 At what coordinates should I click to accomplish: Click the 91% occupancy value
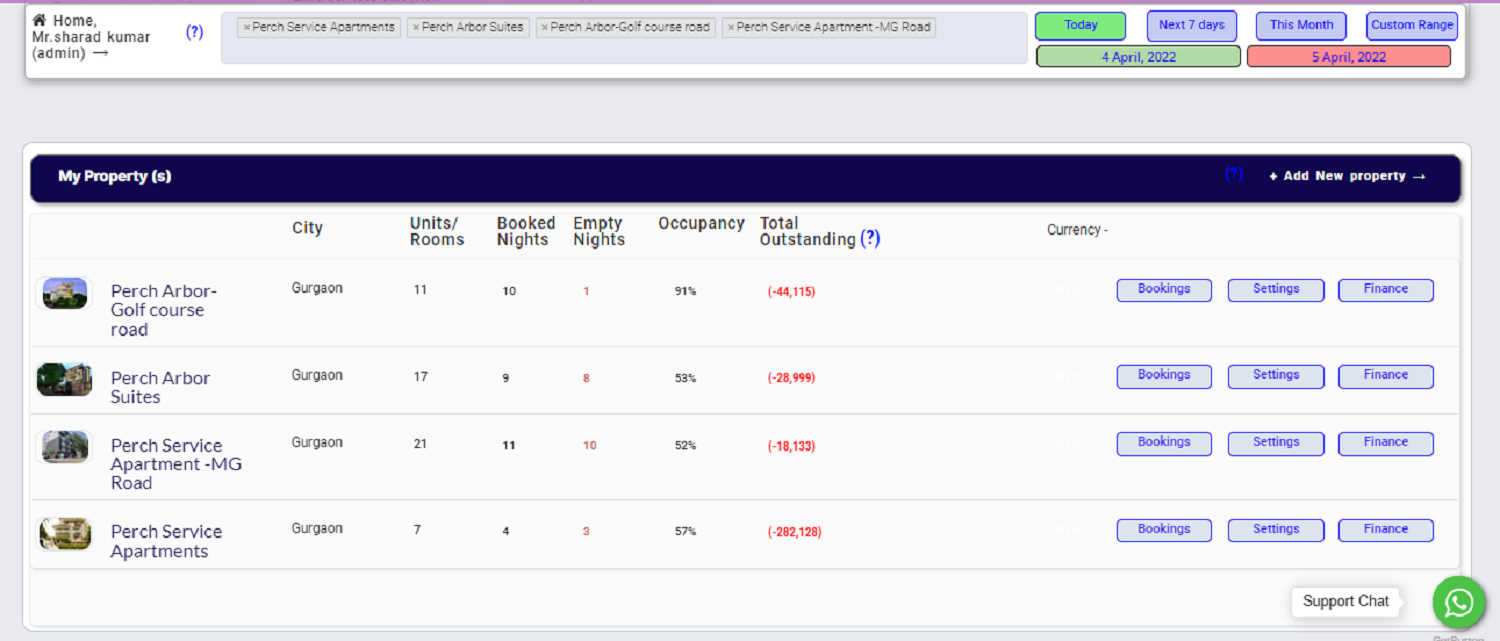[x=685, y=291]
